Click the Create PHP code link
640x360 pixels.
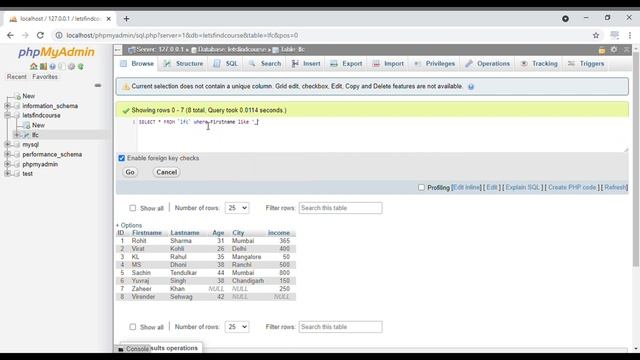click(572, 187)
